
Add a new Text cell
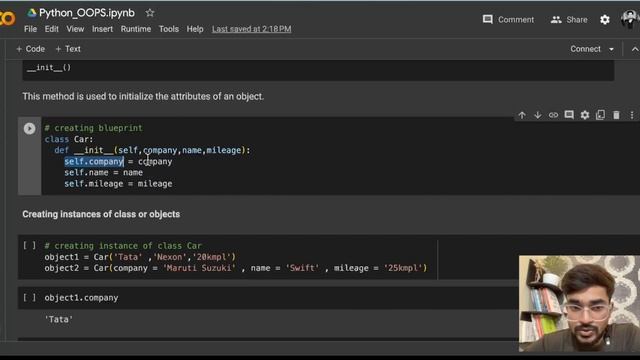click(x=68, y=49)
